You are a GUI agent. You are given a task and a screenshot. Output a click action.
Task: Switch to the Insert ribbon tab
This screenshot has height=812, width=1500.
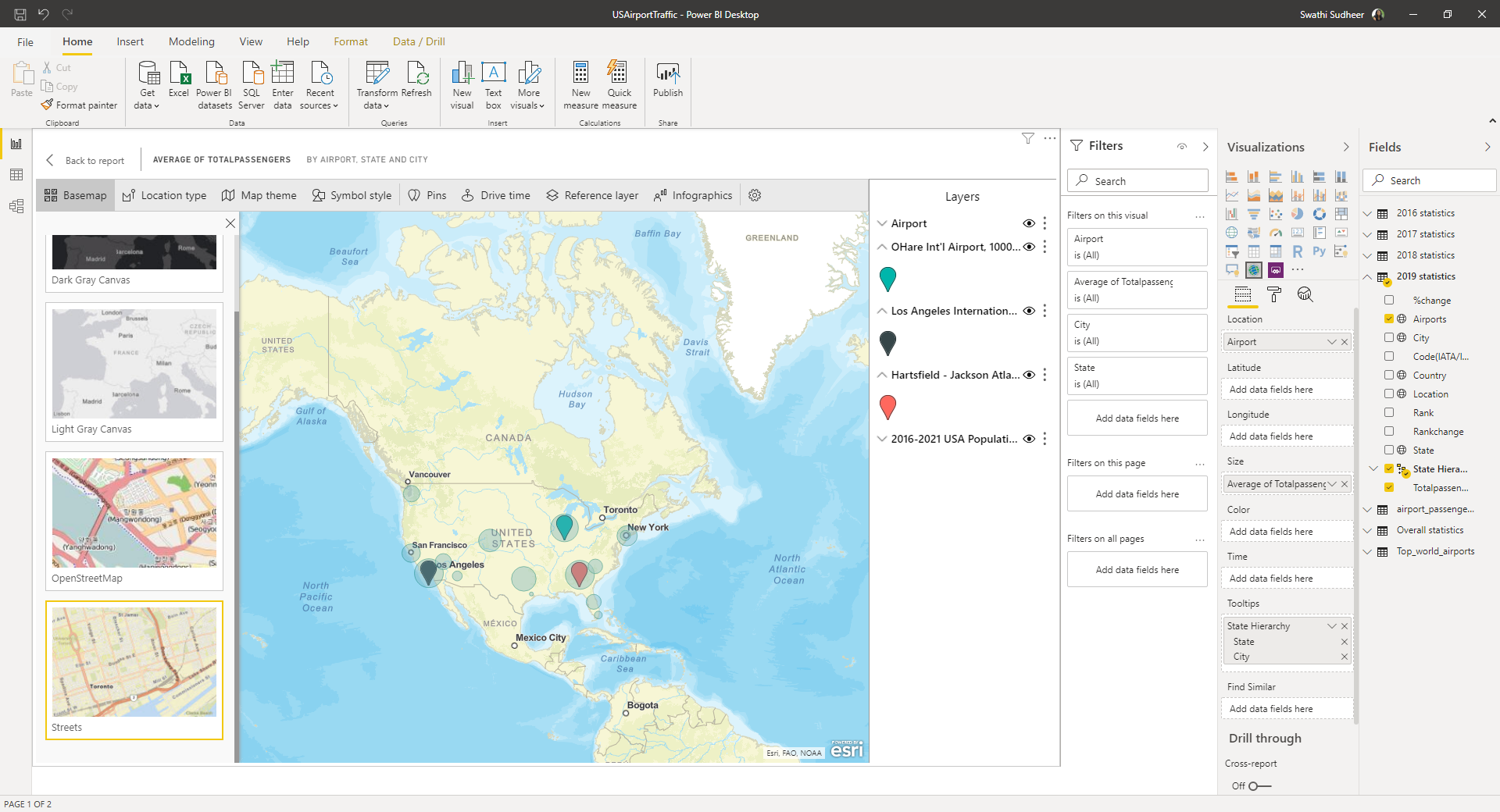coord(130,42)
